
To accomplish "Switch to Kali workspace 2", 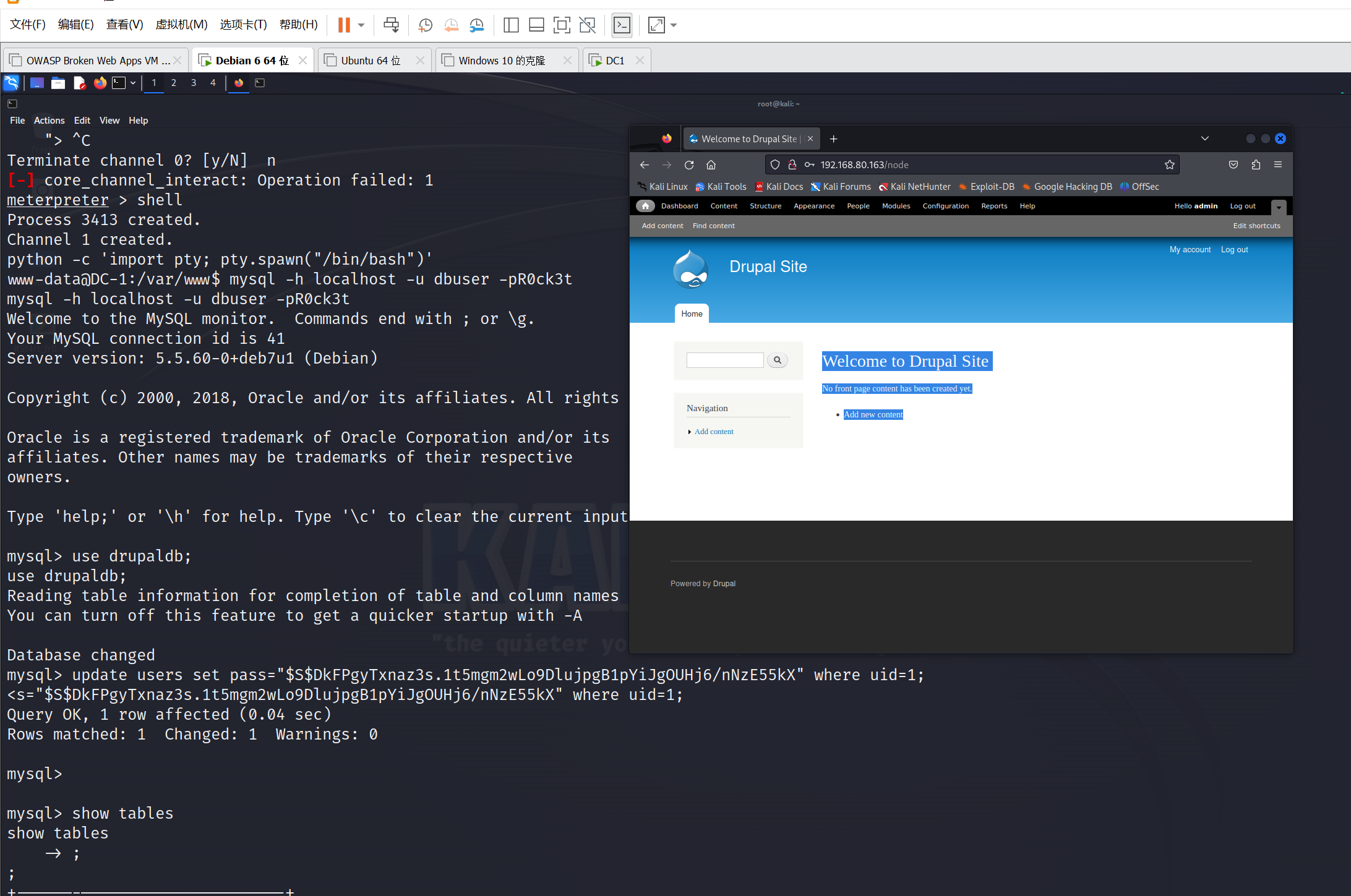I will (174, 82).
